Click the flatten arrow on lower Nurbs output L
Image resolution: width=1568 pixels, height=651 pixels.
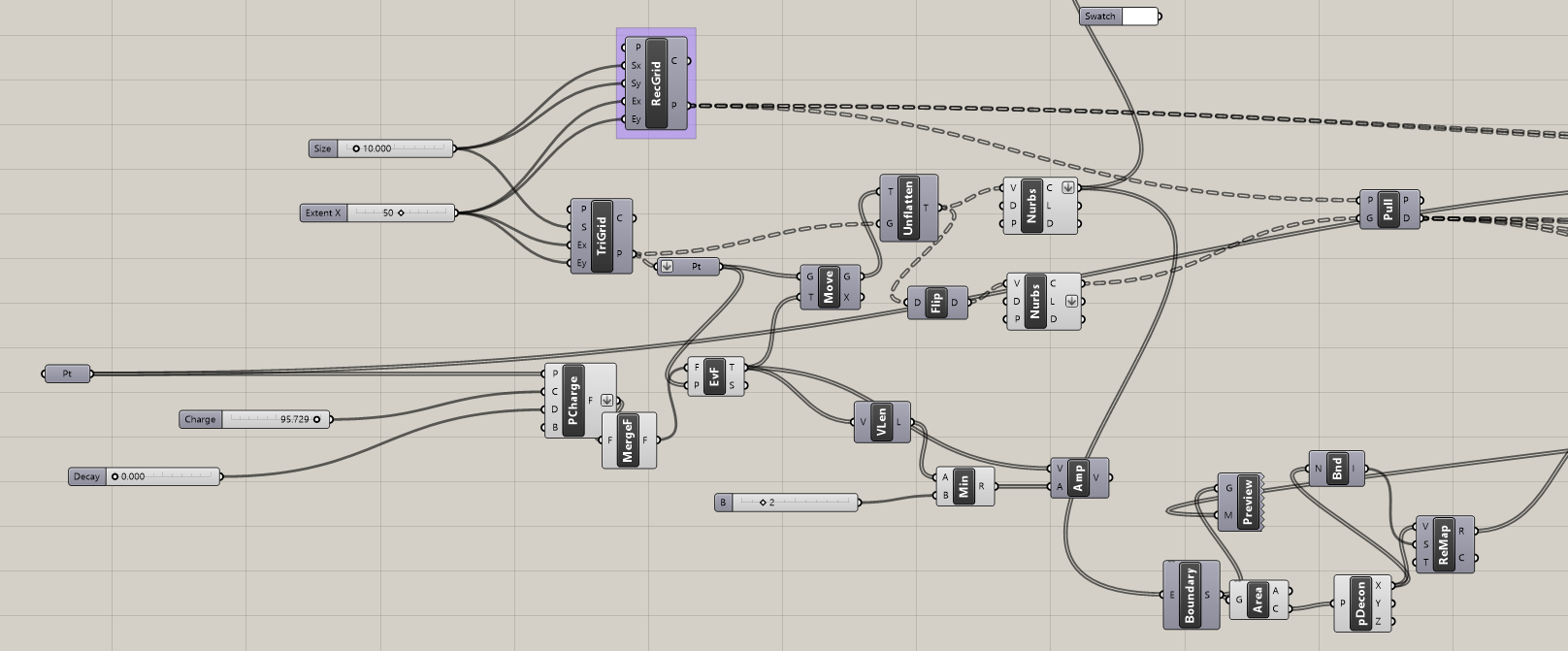[1070, 301]
